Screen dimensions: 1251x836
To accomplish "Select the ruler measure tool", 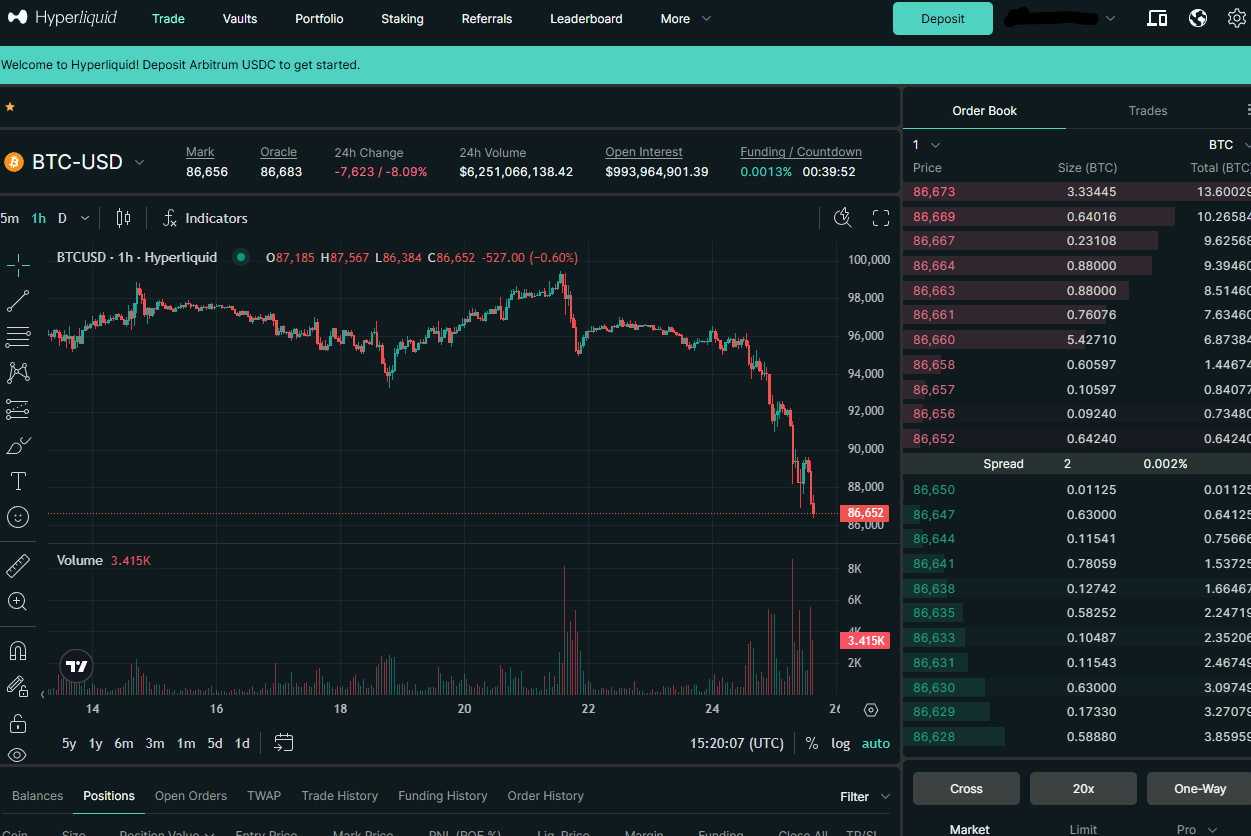I will pyautogui.click(x=18, y=566).
